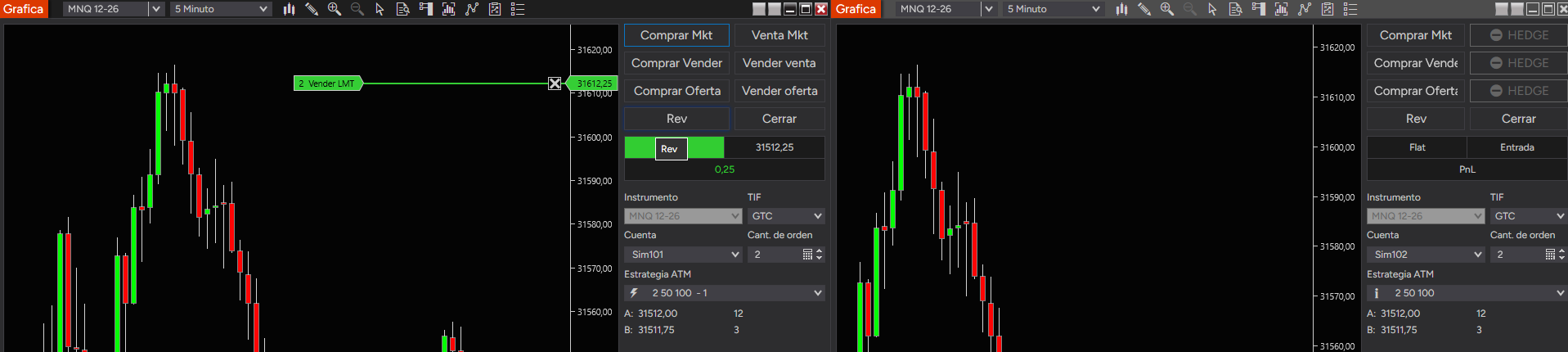The height and width of the screenshot is (352, 1568).
Task: Click the Grafica tab of left window
Action: (24, 9)
